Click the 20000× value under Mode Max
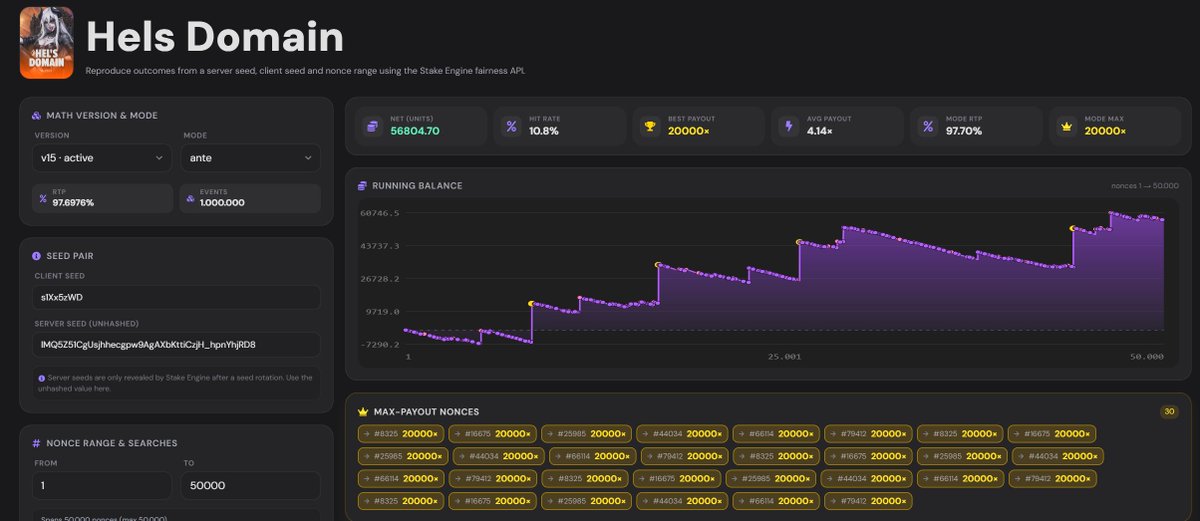The height and width of the screenshot is (521, 1200). 1105,131
